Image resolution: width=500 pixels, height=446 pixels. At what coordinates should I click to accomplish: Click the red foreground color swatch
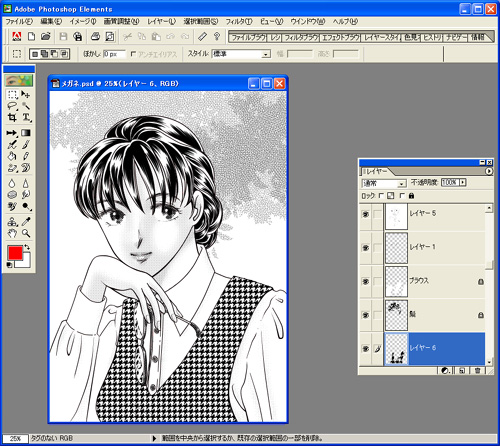[x=15, y=253]
